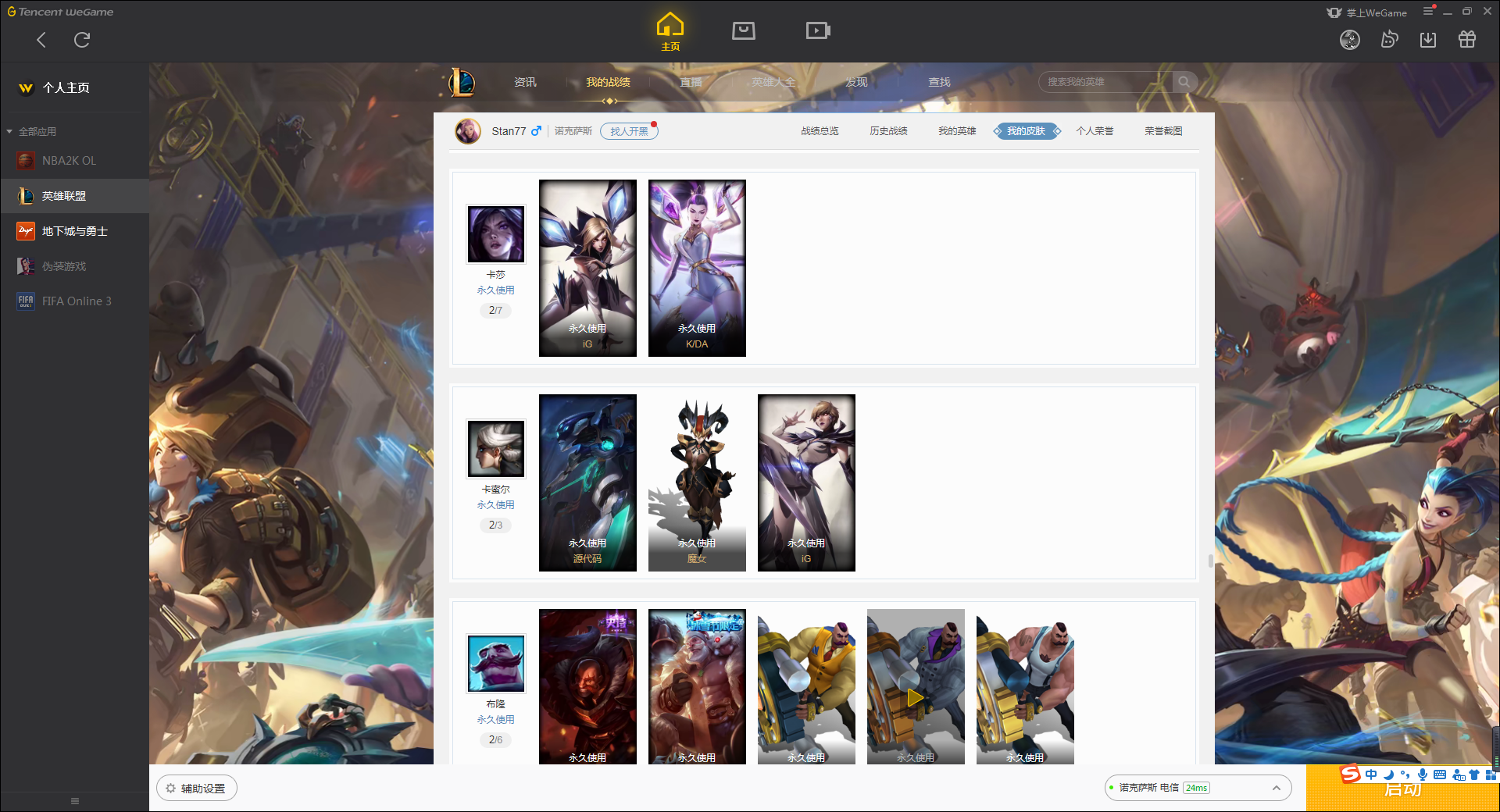Open the 荣誉截图 sub-tab

point(1163,131)
